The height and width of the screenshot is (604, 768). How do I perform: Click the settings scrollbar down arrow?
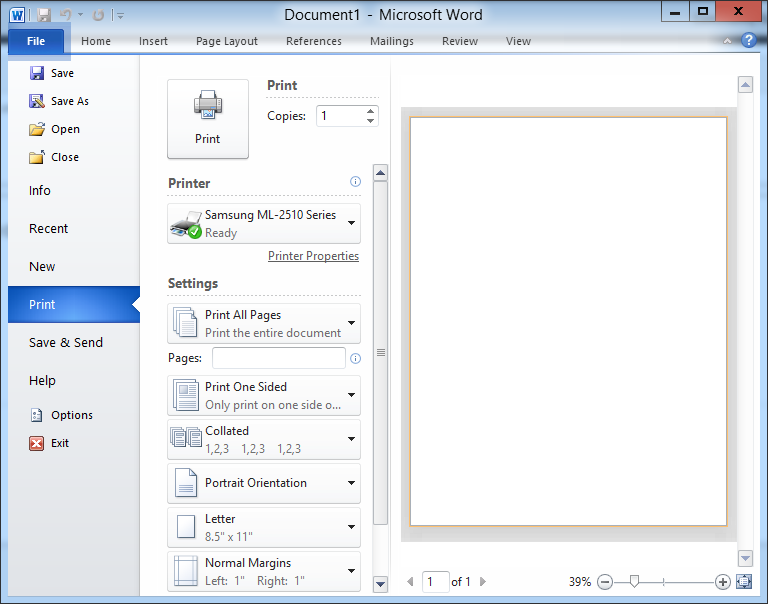tap(381, 584)
